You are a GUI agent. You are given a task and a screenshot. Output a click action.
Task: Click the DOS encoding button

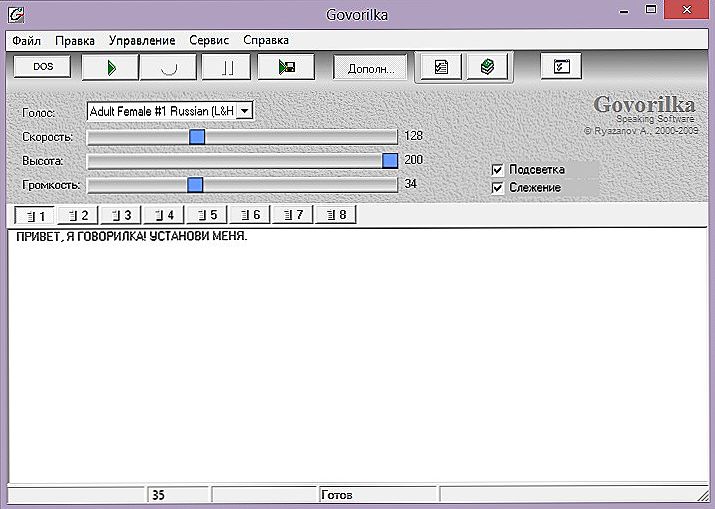point(43,66)
